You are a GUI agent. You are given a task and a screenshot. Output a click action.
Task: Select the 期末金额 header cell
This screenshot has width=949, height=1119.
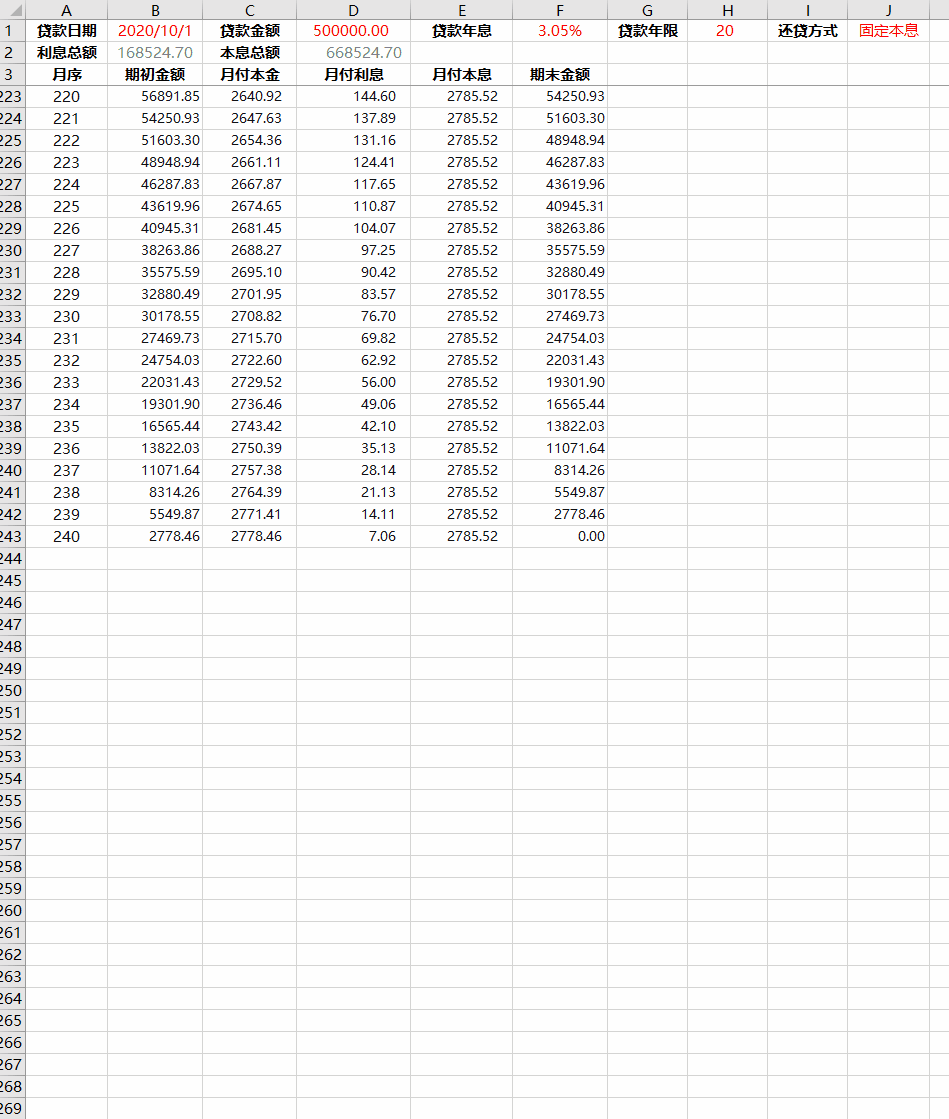(559, 75)
